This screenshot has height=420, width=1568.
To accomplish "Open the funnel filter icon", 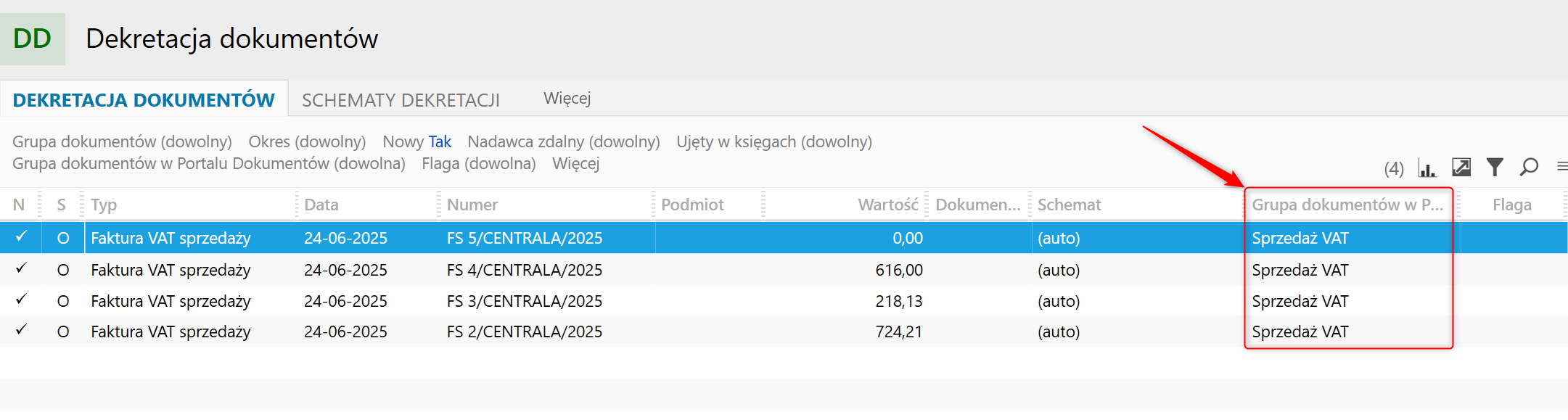I will [x=1495, y=168].
